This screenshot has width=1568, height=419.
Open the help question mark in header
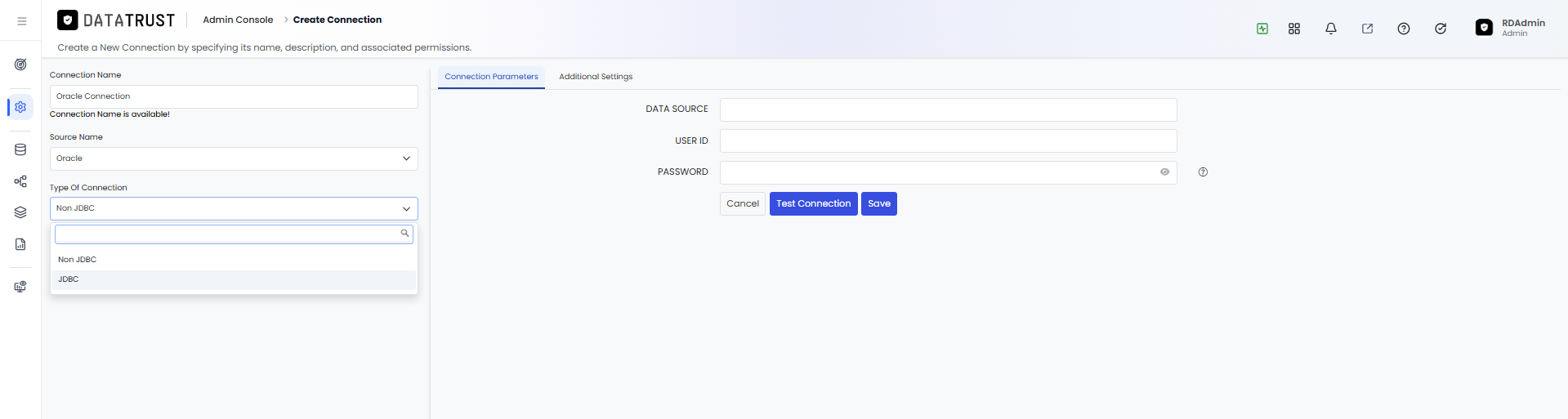pos(1404,29)
